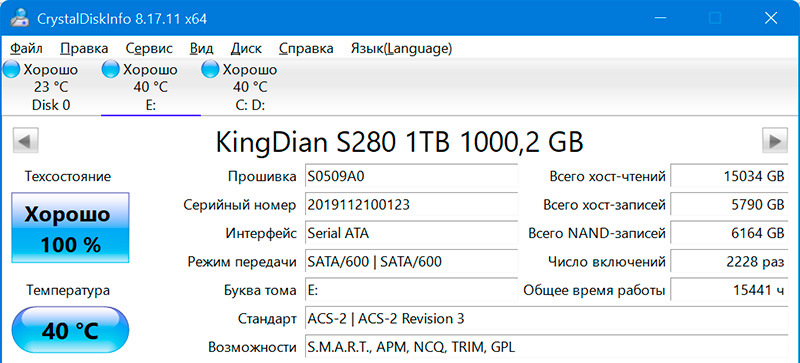Click the firmware field S0509A0
800x363 pixels.
coord(411,177)
